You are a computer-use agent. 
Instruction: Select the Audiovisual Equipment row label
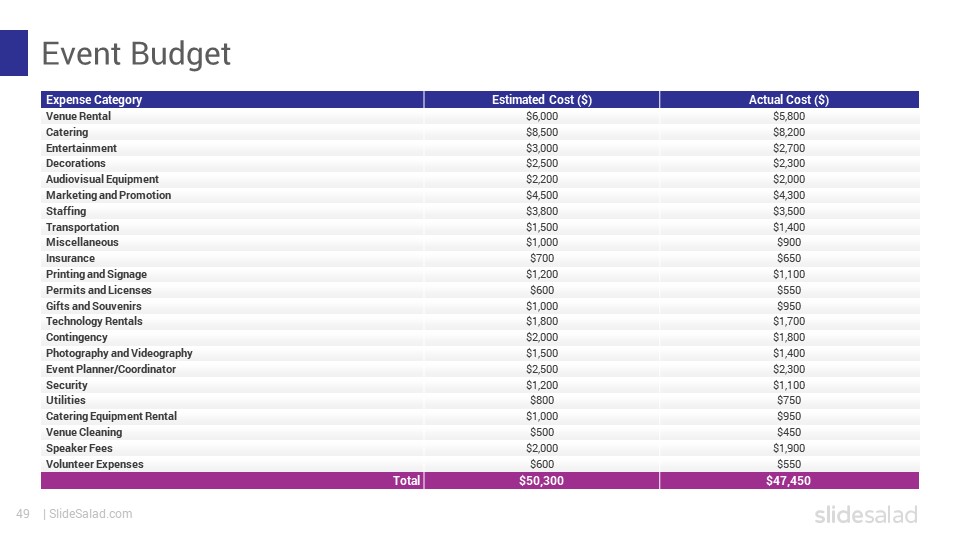[102, 179]
